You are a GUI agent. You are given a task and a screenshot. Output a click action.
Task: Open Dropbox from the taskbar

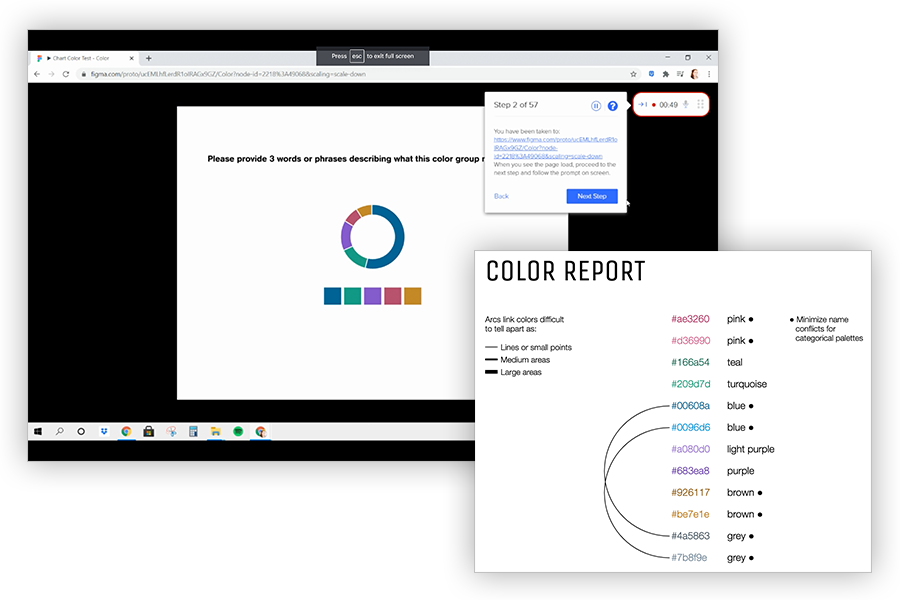pyautogui.click(x=104, y=431)
